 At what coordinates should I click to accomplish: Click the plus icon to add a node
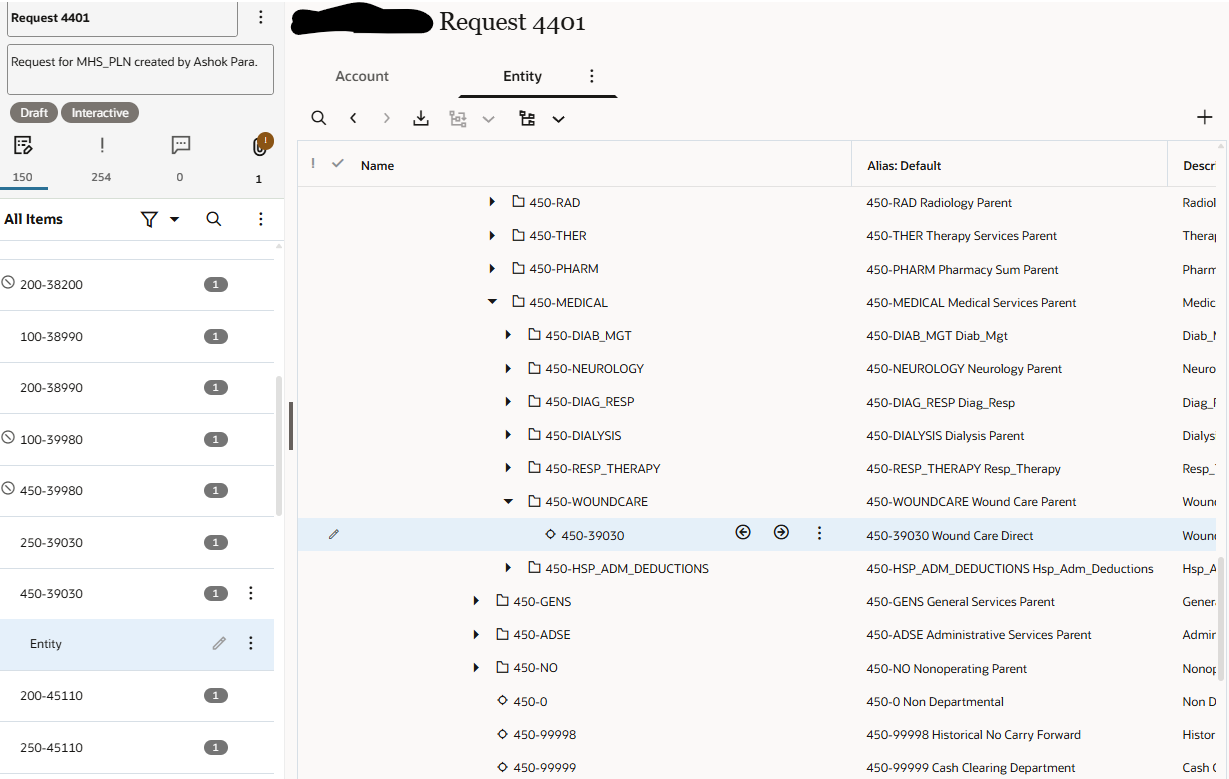1205,117
